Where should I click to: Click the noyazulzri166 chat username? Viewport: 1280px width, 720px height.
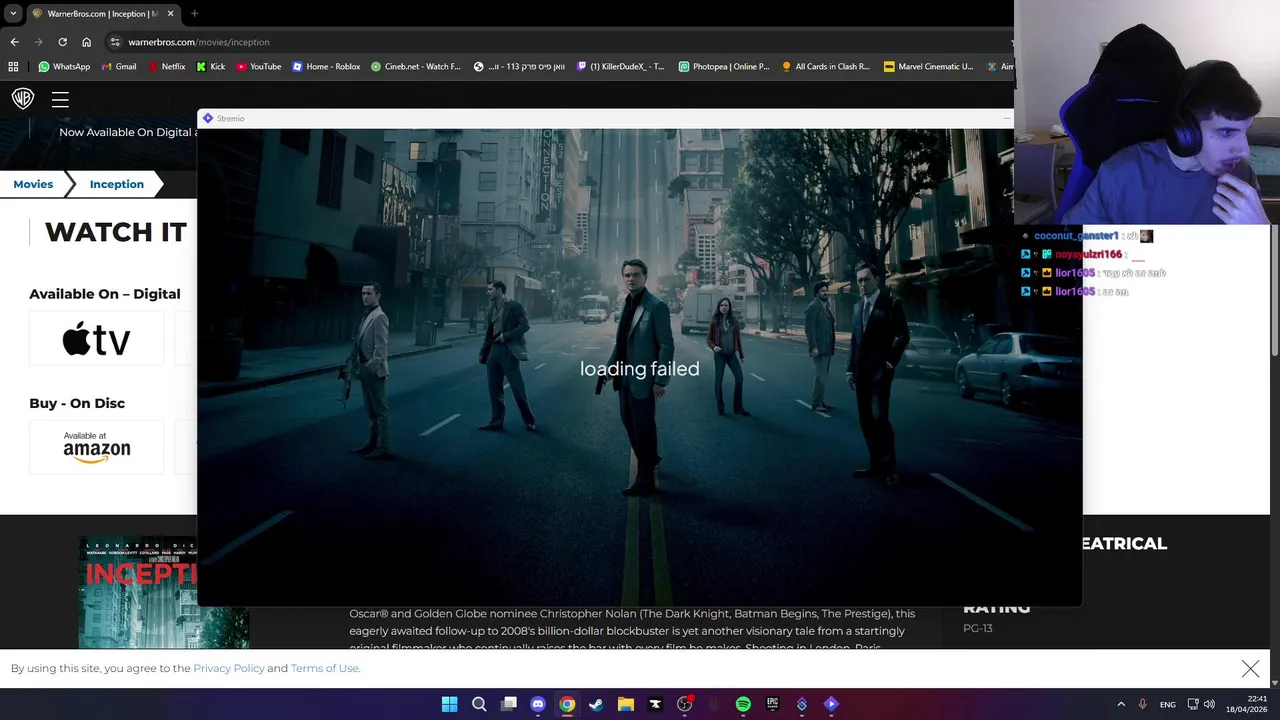pyautogui.click(x=1088, y=254)
